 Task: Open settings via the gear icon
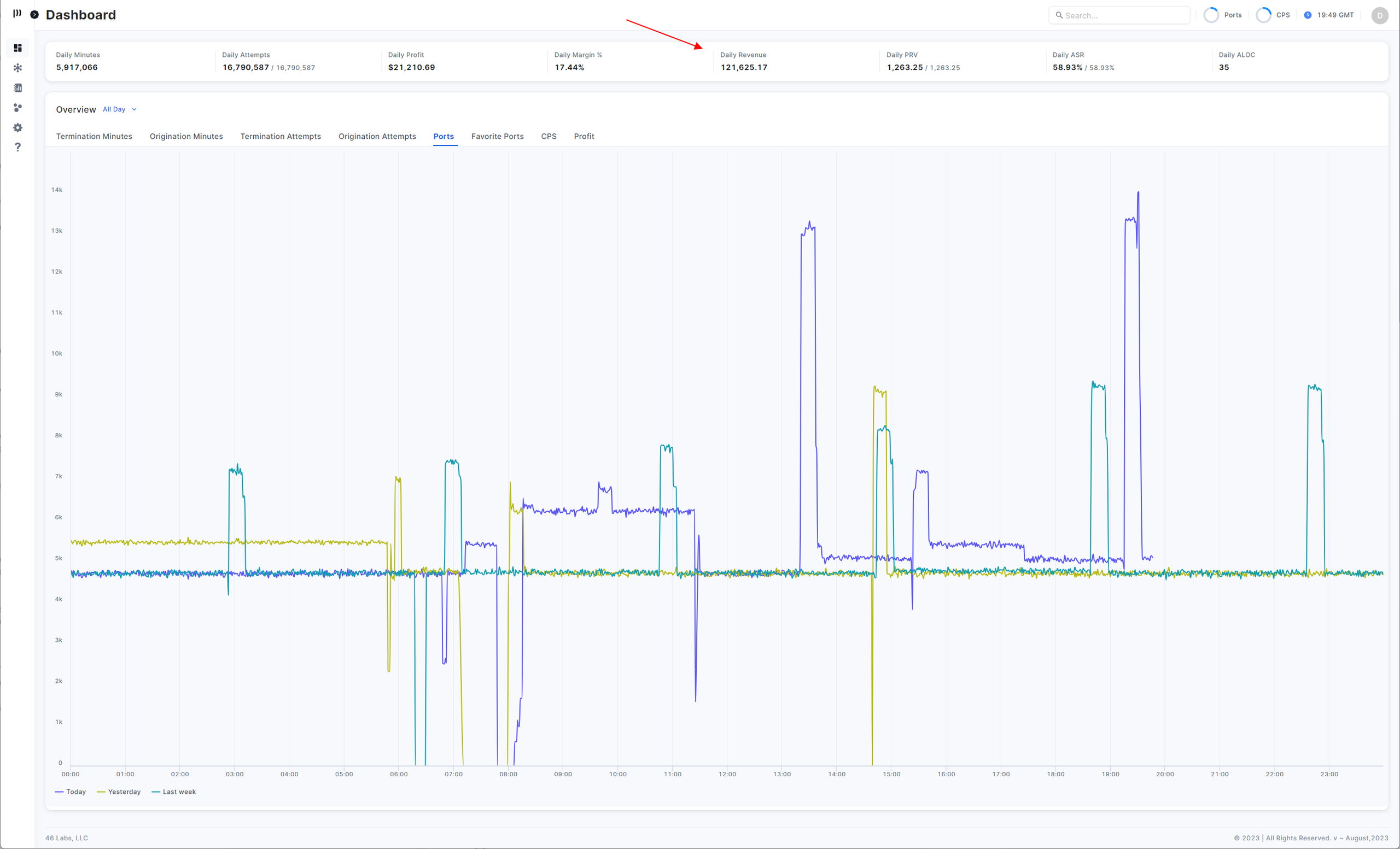pos(17,128)
